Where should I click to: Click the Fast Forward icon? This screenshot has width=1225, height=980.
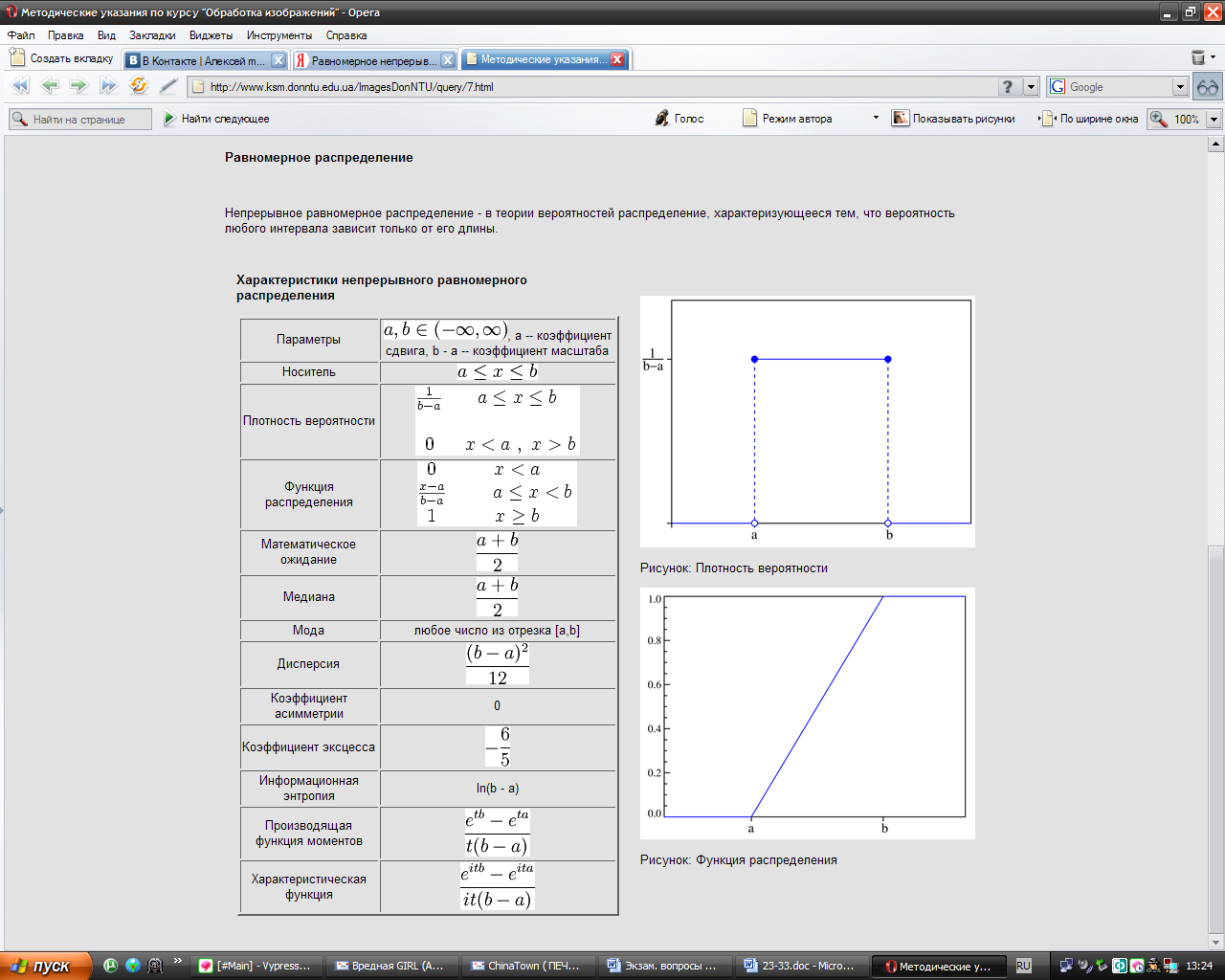click(x=108, y=86)
